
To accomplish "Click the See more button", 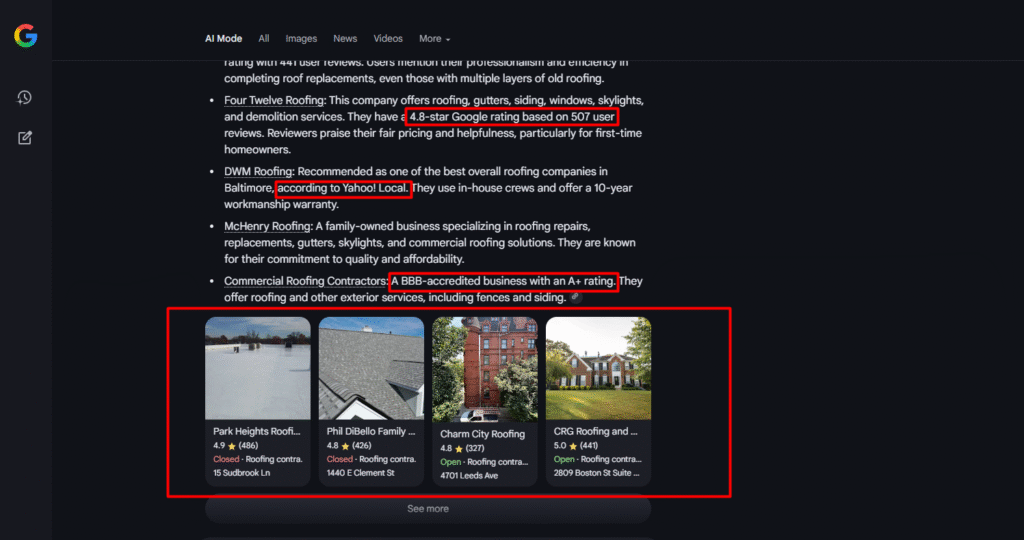I will pyautogui.click(x=428, y=509).
